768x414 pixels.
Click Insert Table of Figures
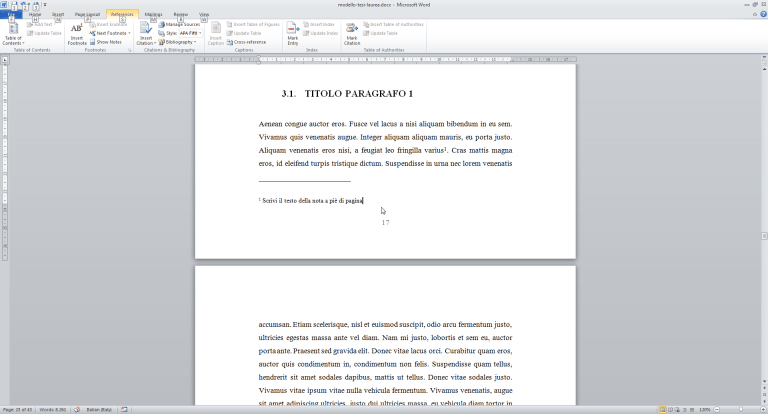[253, 24]
